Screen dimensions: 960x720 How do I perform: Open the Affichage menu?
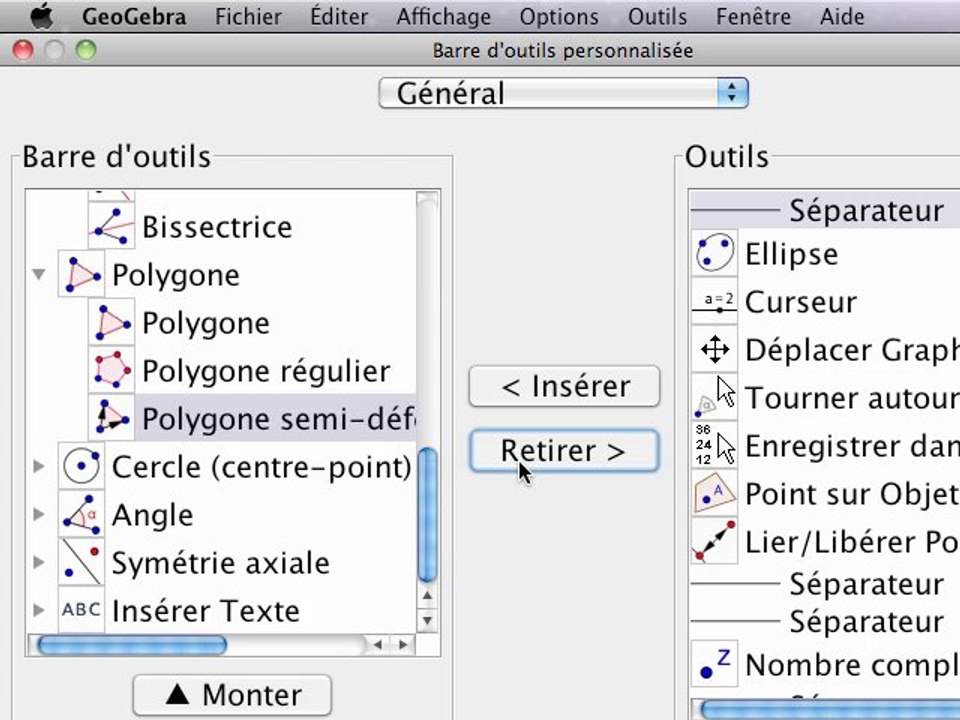tap(443, 17)
